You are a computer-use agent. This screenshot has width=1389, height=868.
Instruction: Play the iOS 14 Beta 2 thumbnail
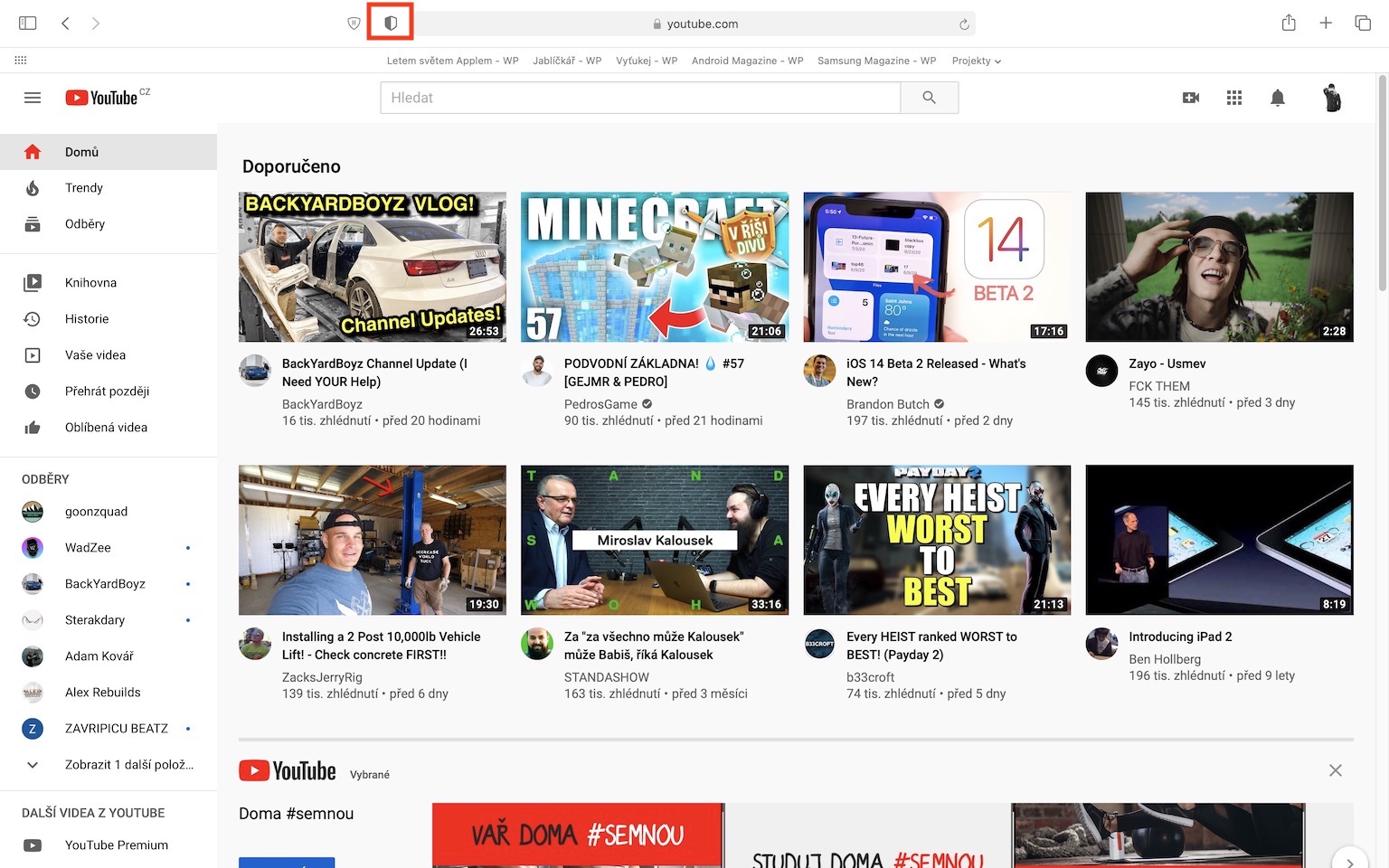click(937, 267)
